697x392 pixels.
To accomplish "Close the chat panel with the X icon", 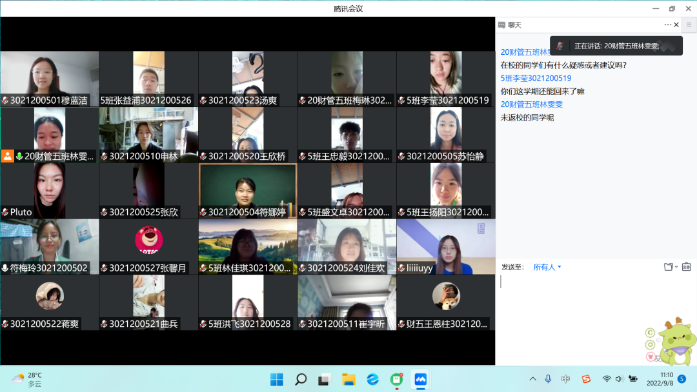I will coord(677,25).
